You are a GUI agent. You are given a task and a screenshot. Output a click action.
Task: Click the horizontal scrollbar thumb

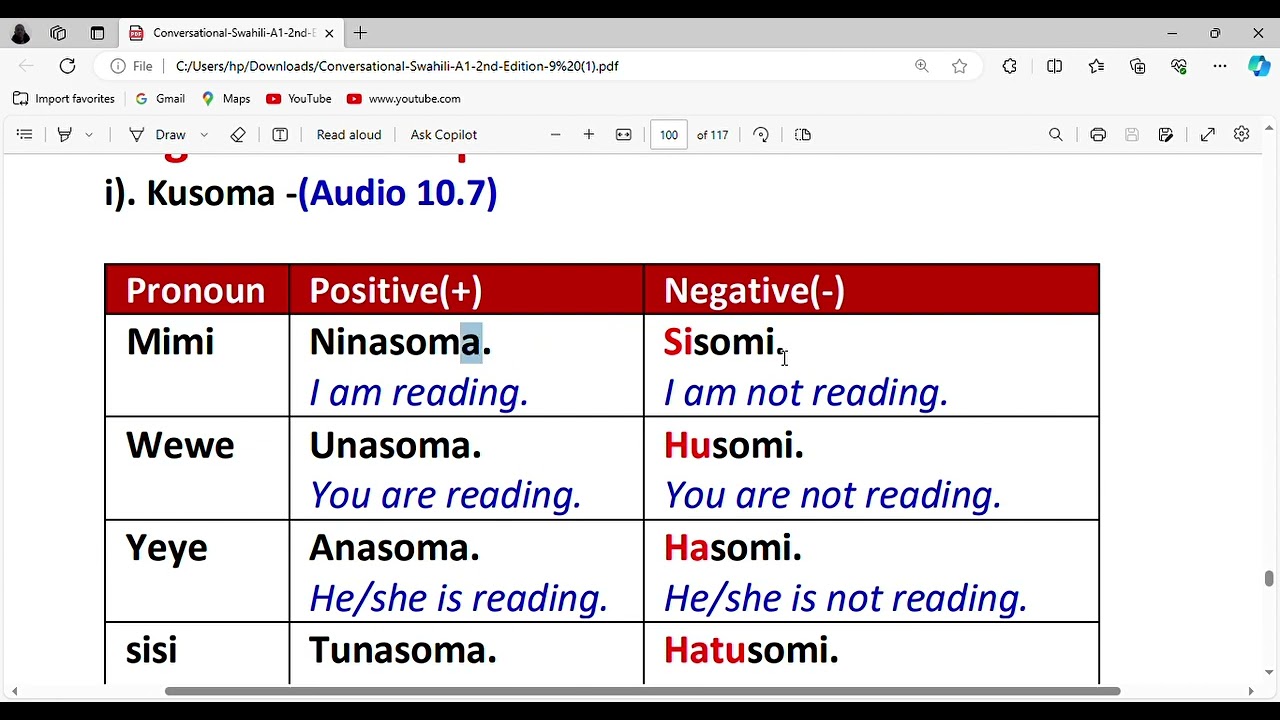coord(642,691)
